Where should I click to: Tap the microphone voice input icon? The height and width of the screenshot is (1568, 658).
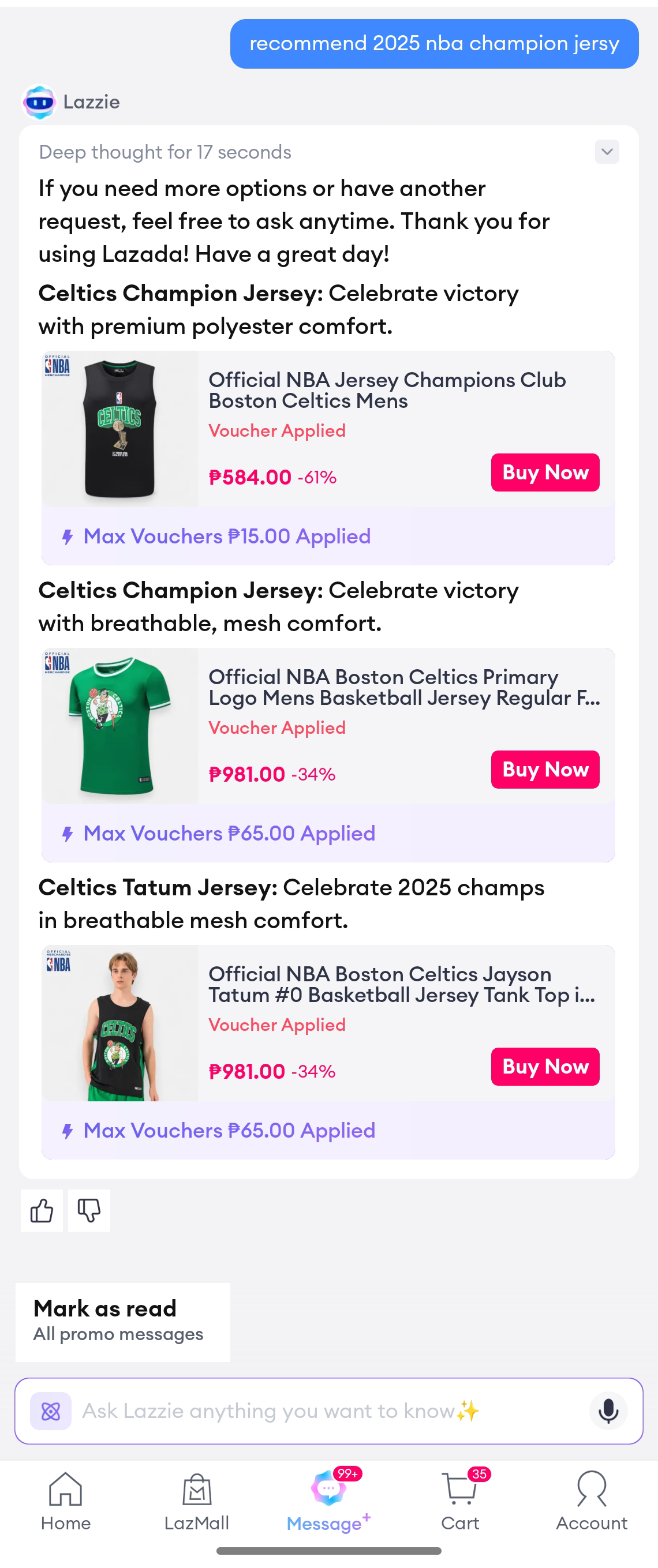tap(607, 1411)
